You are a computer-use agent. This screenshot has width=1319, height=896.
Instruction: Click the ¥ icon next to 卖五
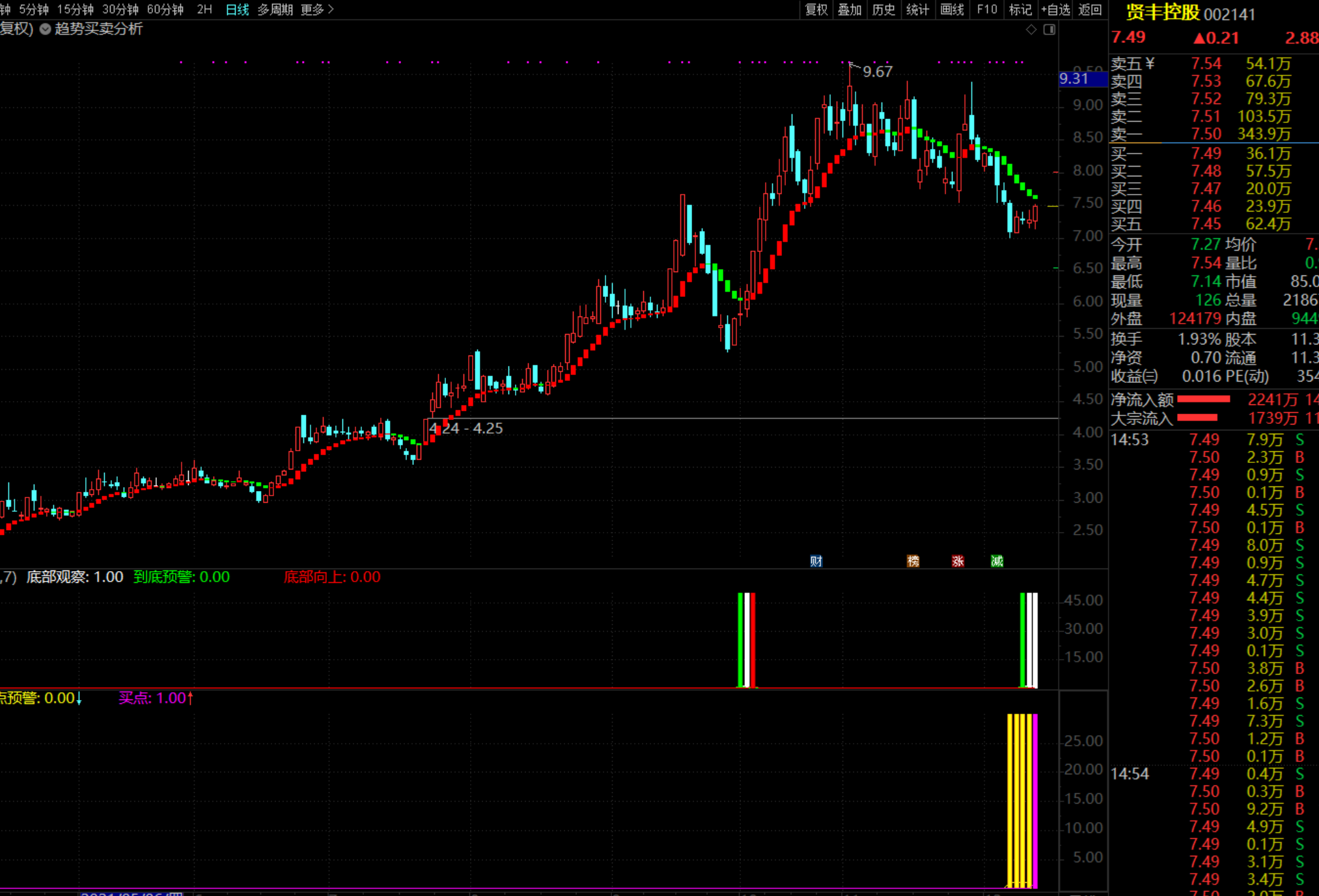[x=1150, y=63]
